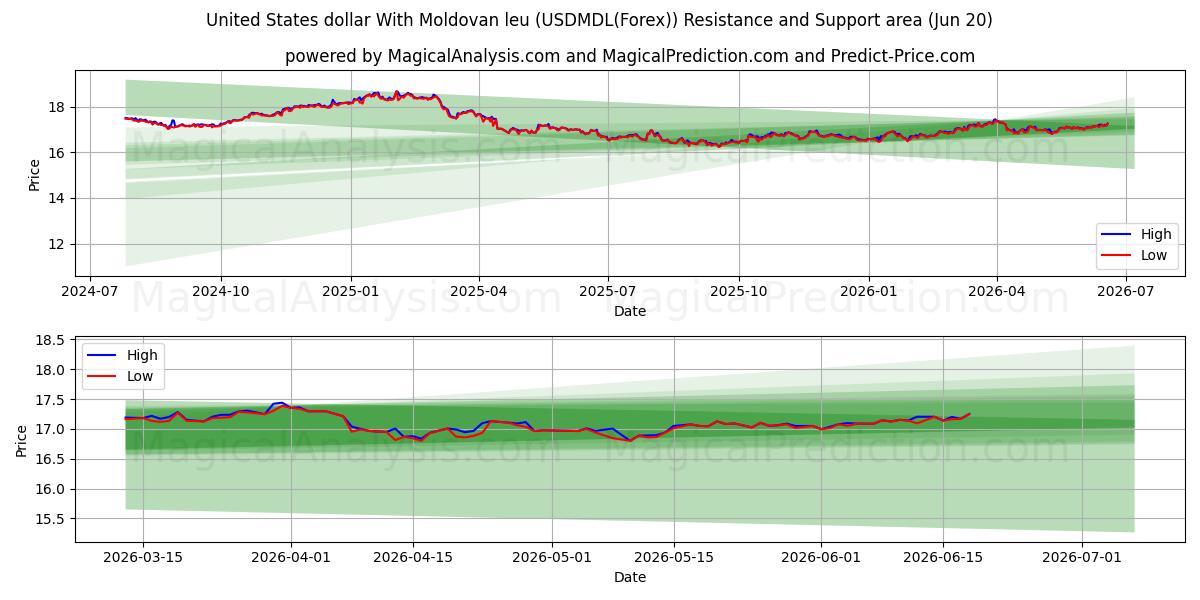Click 'Low' in the bottom chart legend
The width and height of the screenshot is (1200, 600).
(x=139, y=376)
